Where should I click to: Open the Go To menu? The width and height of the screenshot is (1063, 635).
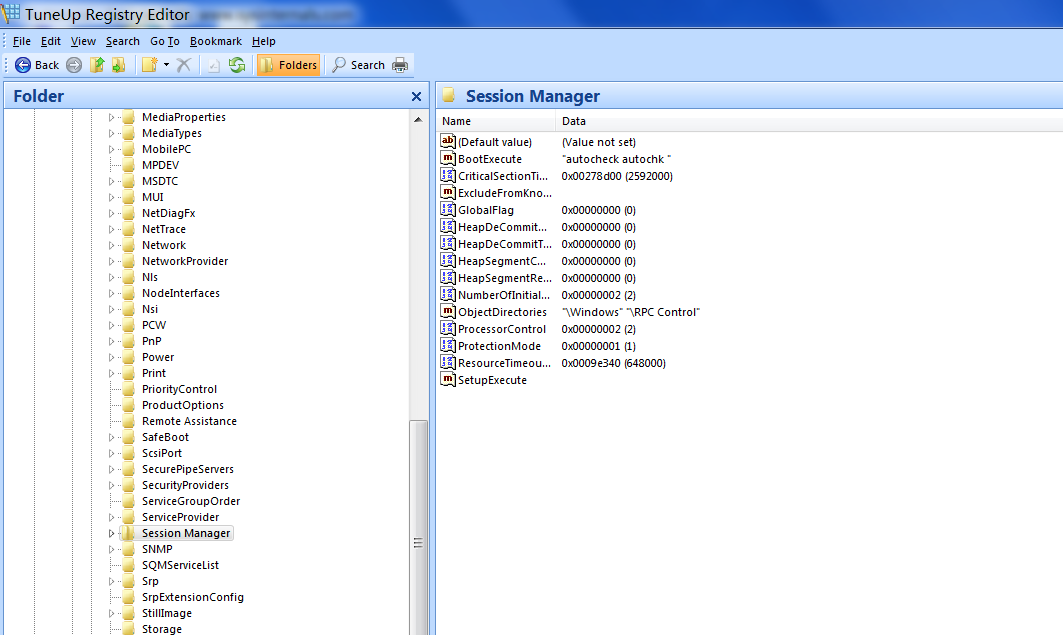point(164,41)
